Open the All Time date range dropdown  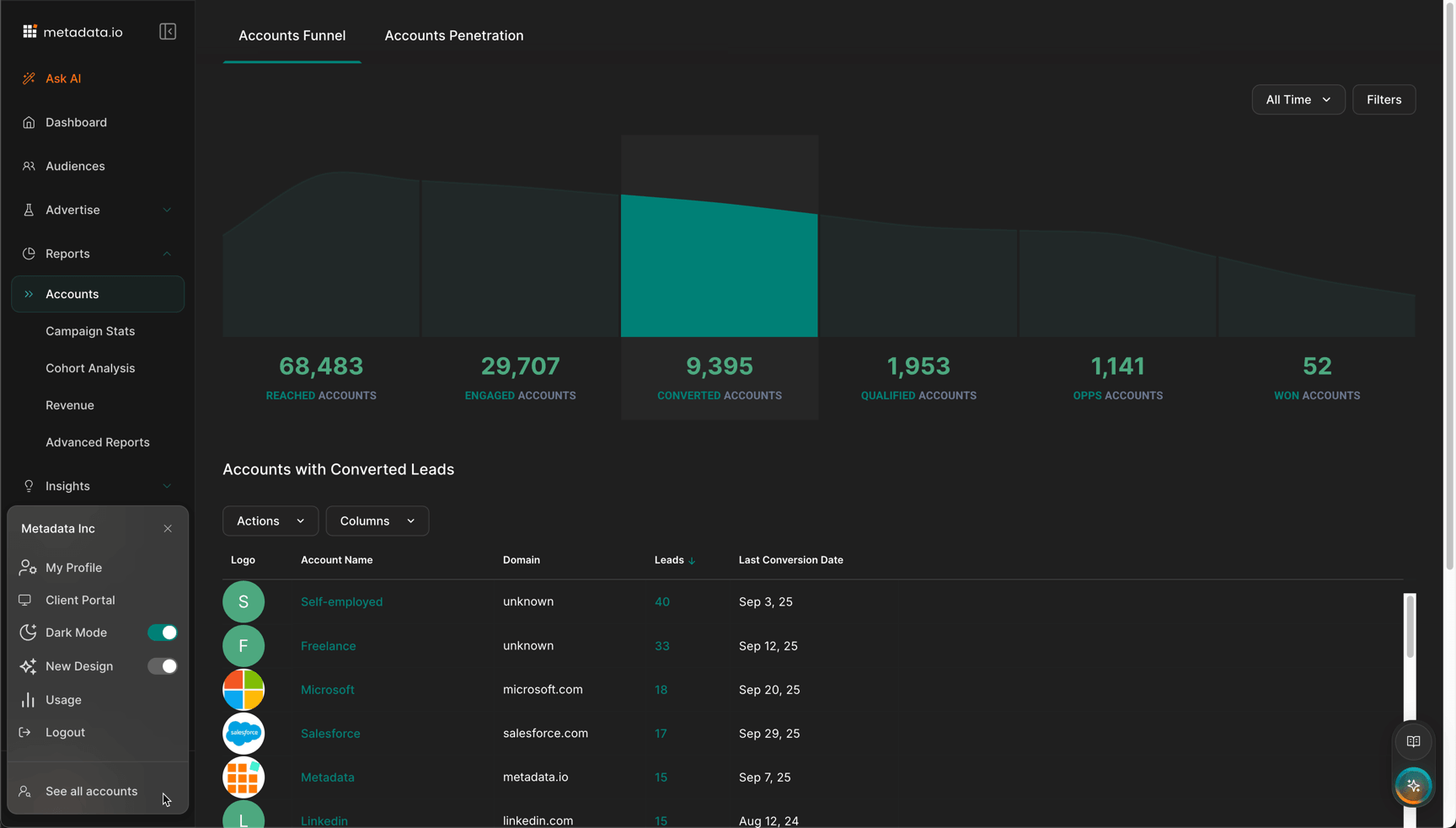[x=1298, y=99]
